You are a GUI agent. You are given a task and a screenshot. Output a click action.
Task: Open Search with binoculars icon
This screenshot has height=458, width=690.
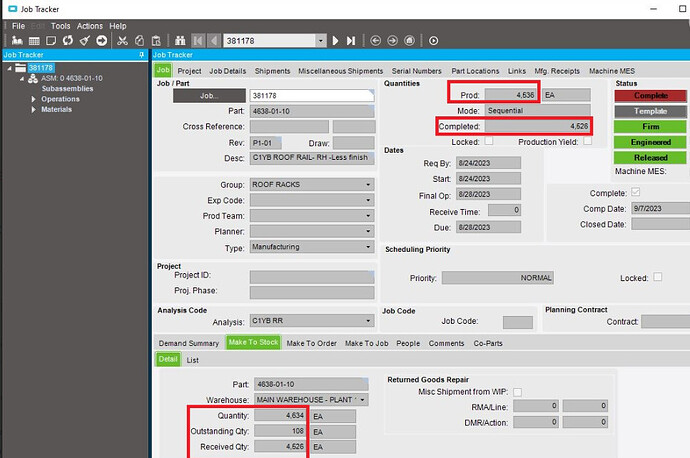[x=180, y=40]
